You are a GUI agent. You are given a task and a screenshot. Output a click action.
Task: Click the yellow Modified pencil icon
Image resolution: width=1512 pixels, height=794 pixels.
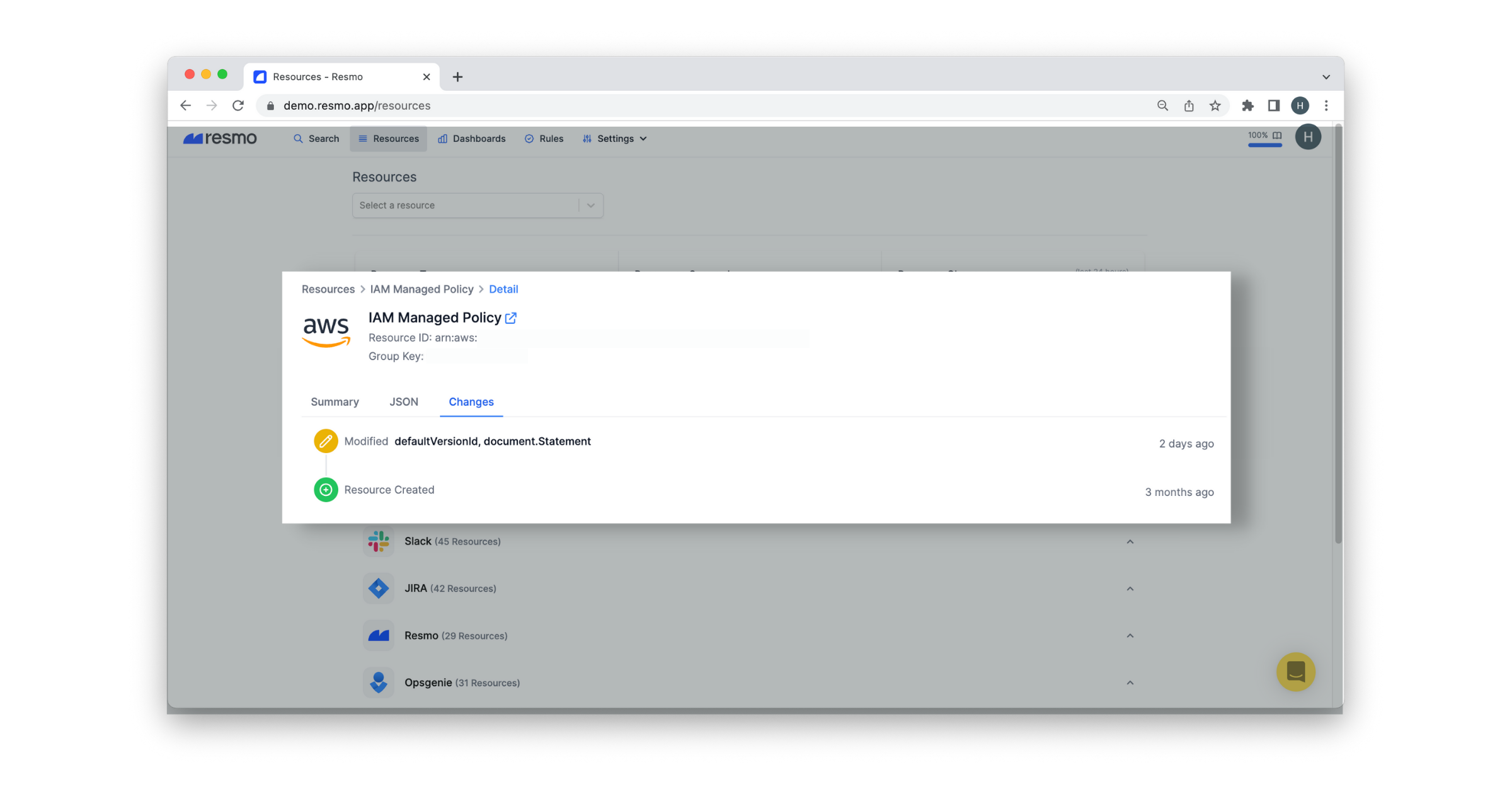tap(326, 441)
